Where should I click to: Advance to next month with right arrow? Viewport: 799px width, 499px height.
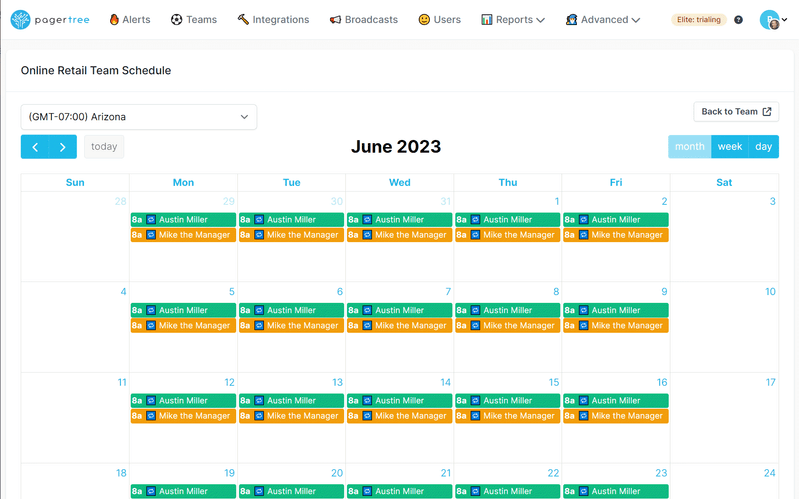[63, 147]
